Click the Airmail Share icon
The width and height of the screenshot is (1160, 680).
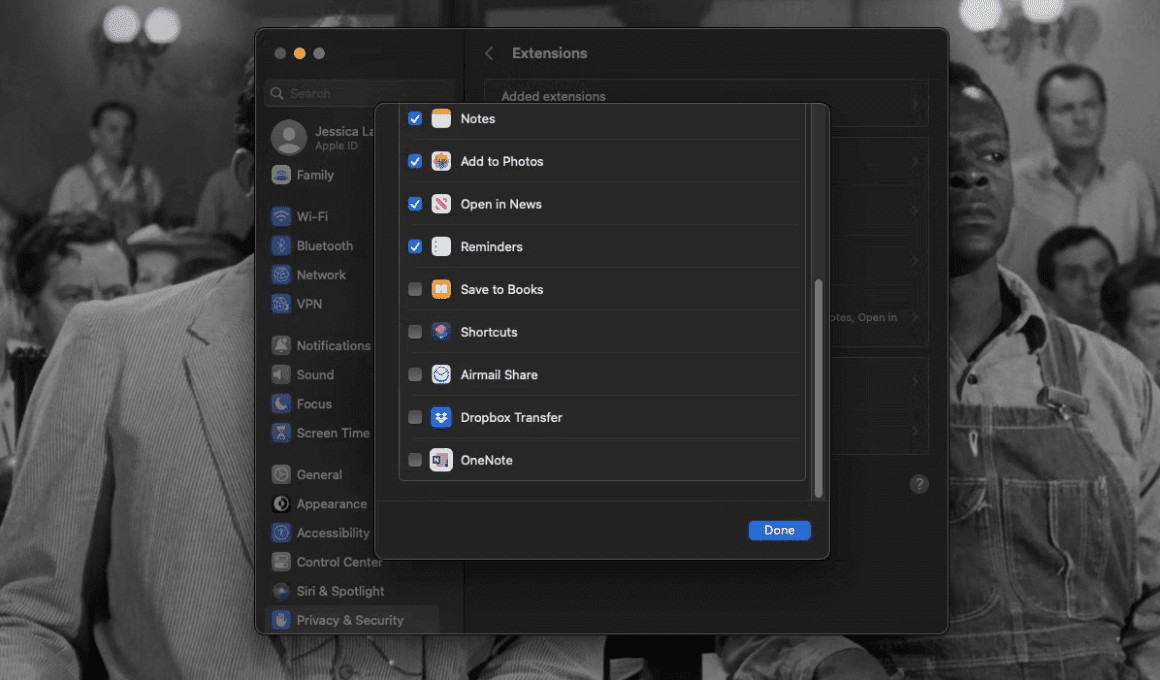pyautogui.click(x=441, y=374)
